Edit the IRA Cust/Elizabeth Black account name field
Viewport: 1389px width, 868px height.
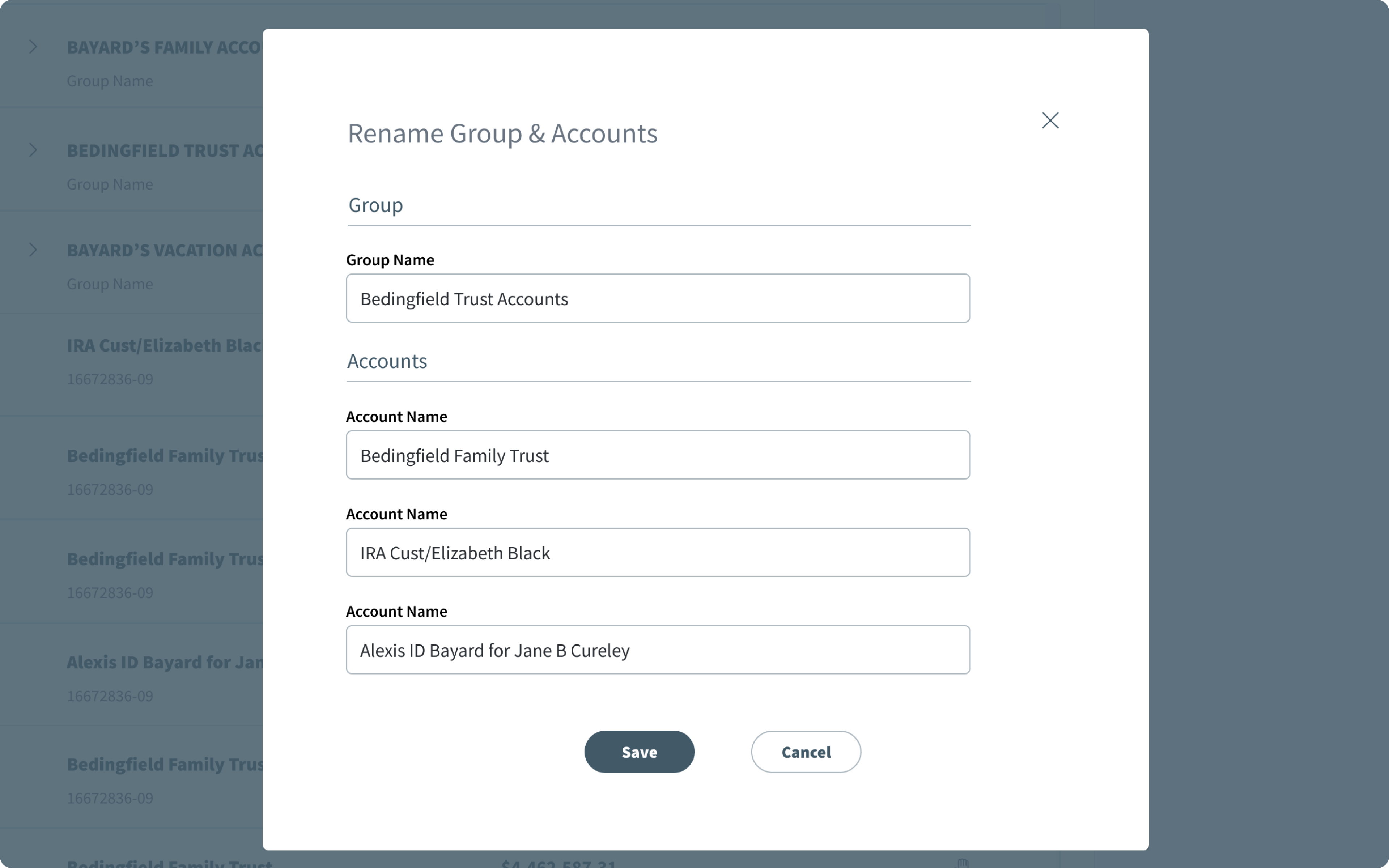658,552
